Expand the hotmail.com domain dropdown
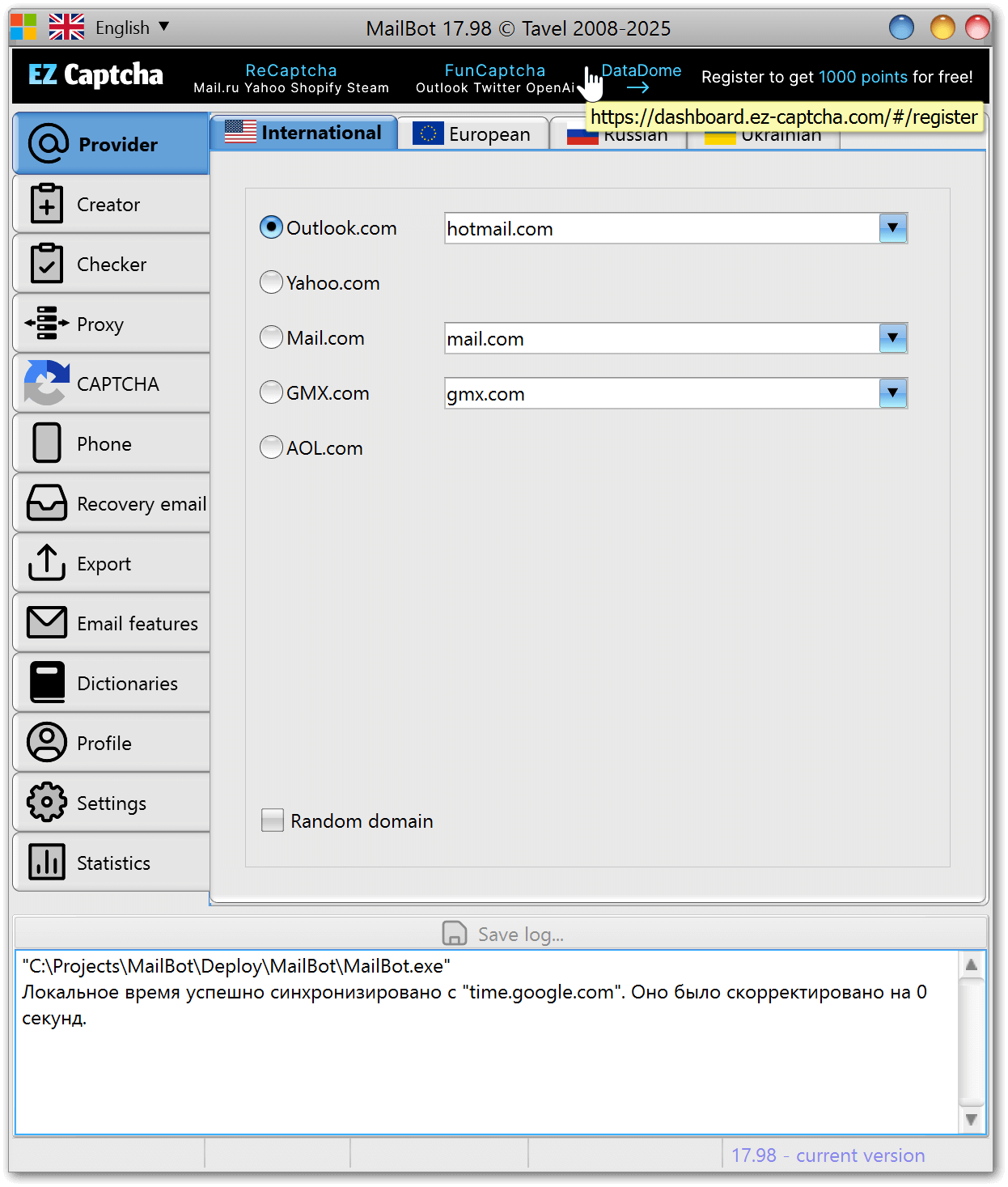 (892, 229)
